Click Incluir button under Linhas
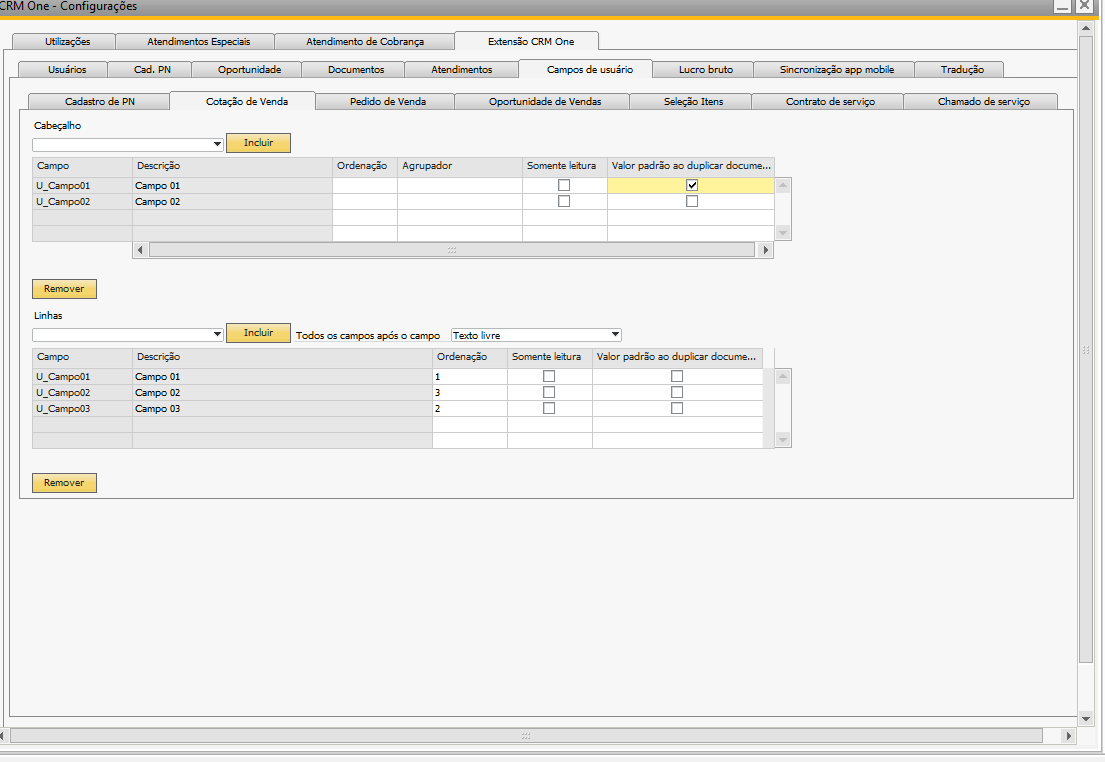This screenshot has width=1105, height=762. pyautogui.click(x=258, y=333)
